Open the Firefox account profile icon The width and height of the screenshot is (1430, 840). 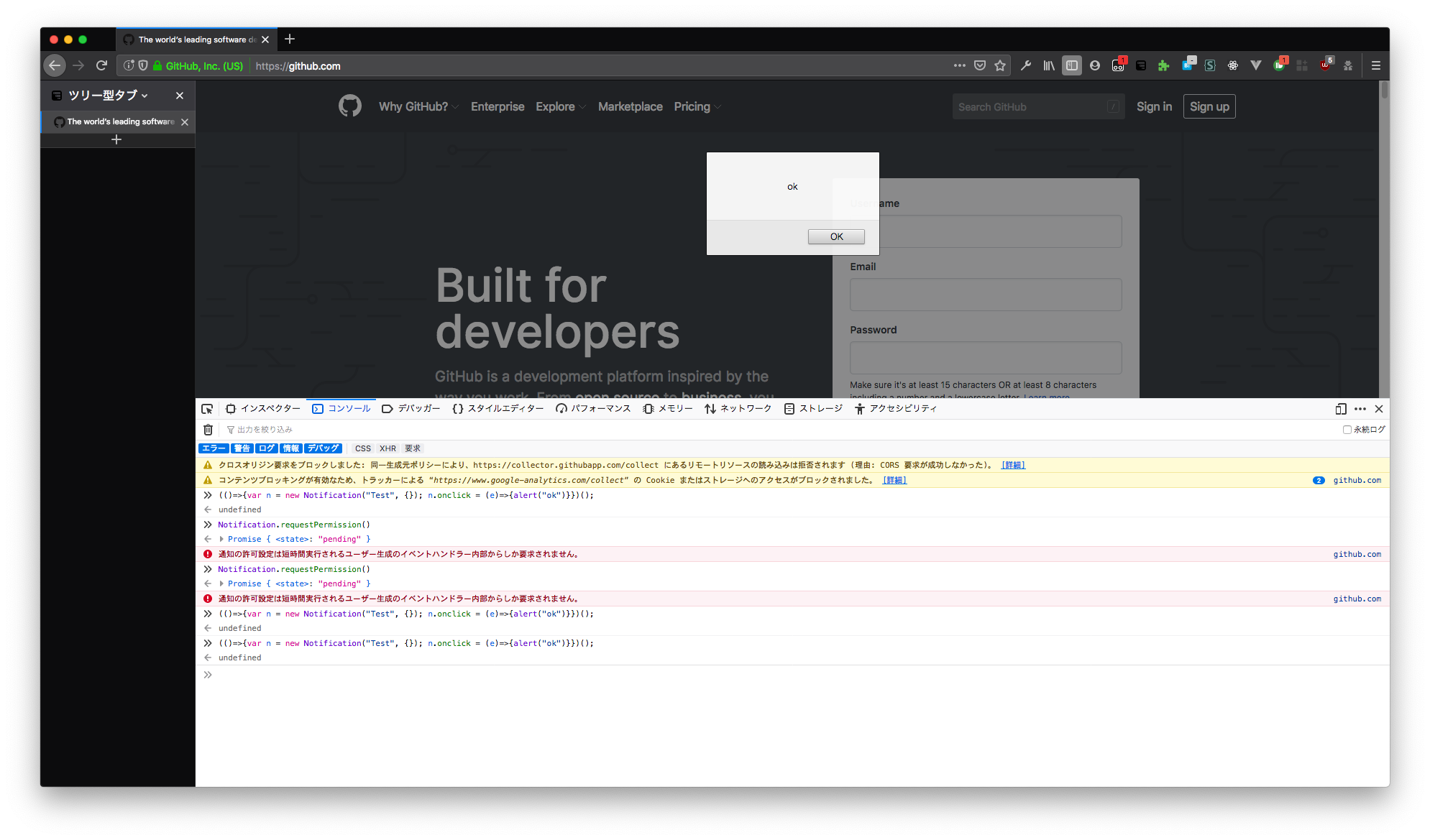pyautogui.click(x=1095, y=65)
